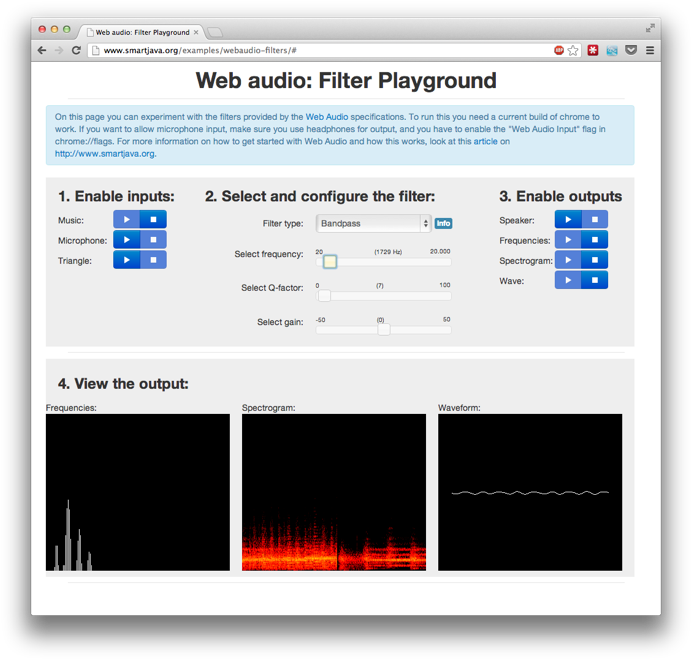The image size is (691, 659).
Task: Reload the page with the refresh icon
Action: pyautogui.click(x=76, y=50)
